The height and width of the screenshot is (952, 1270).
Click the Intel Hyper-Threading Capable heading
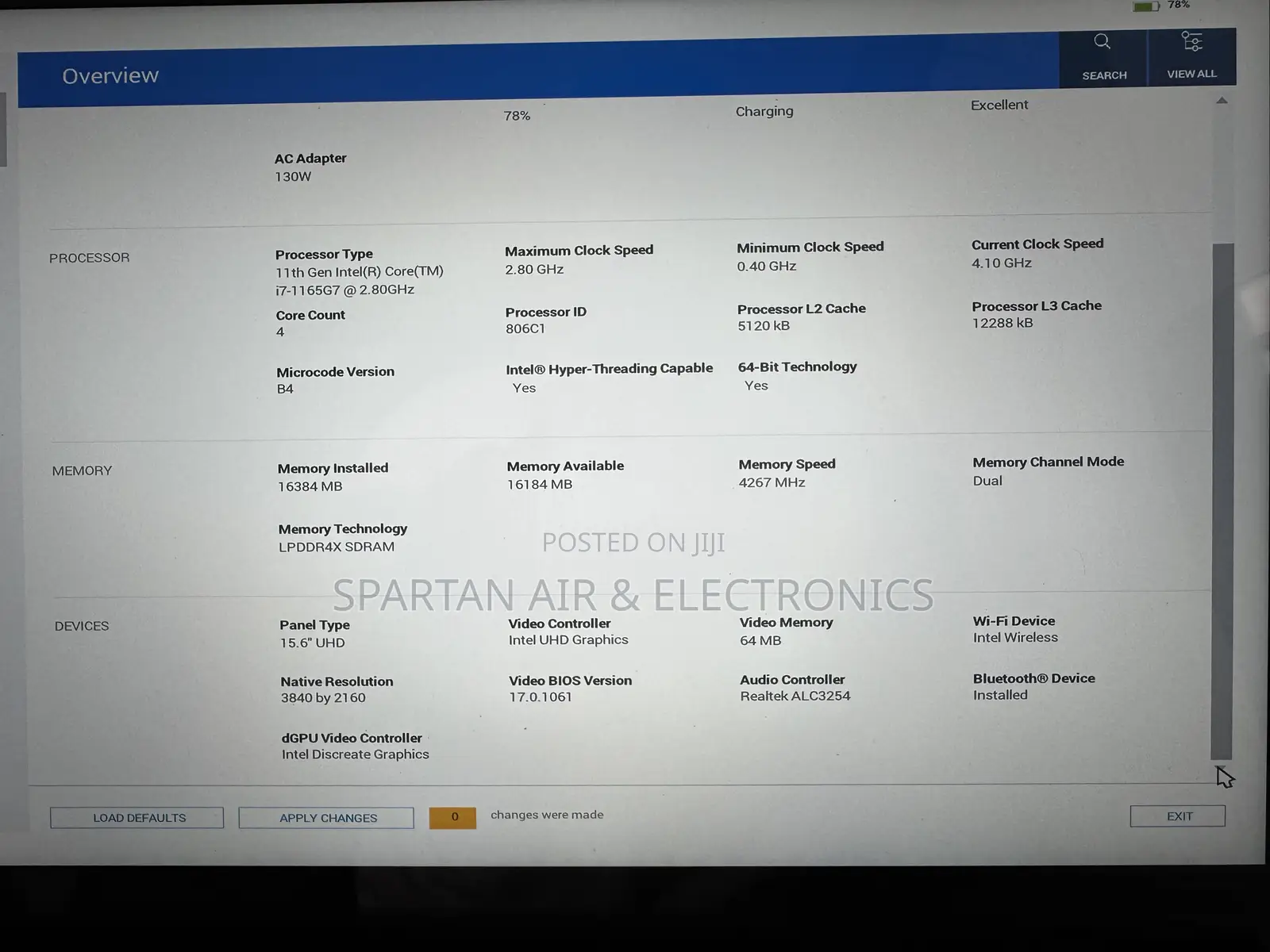click(x=609, y=369)
